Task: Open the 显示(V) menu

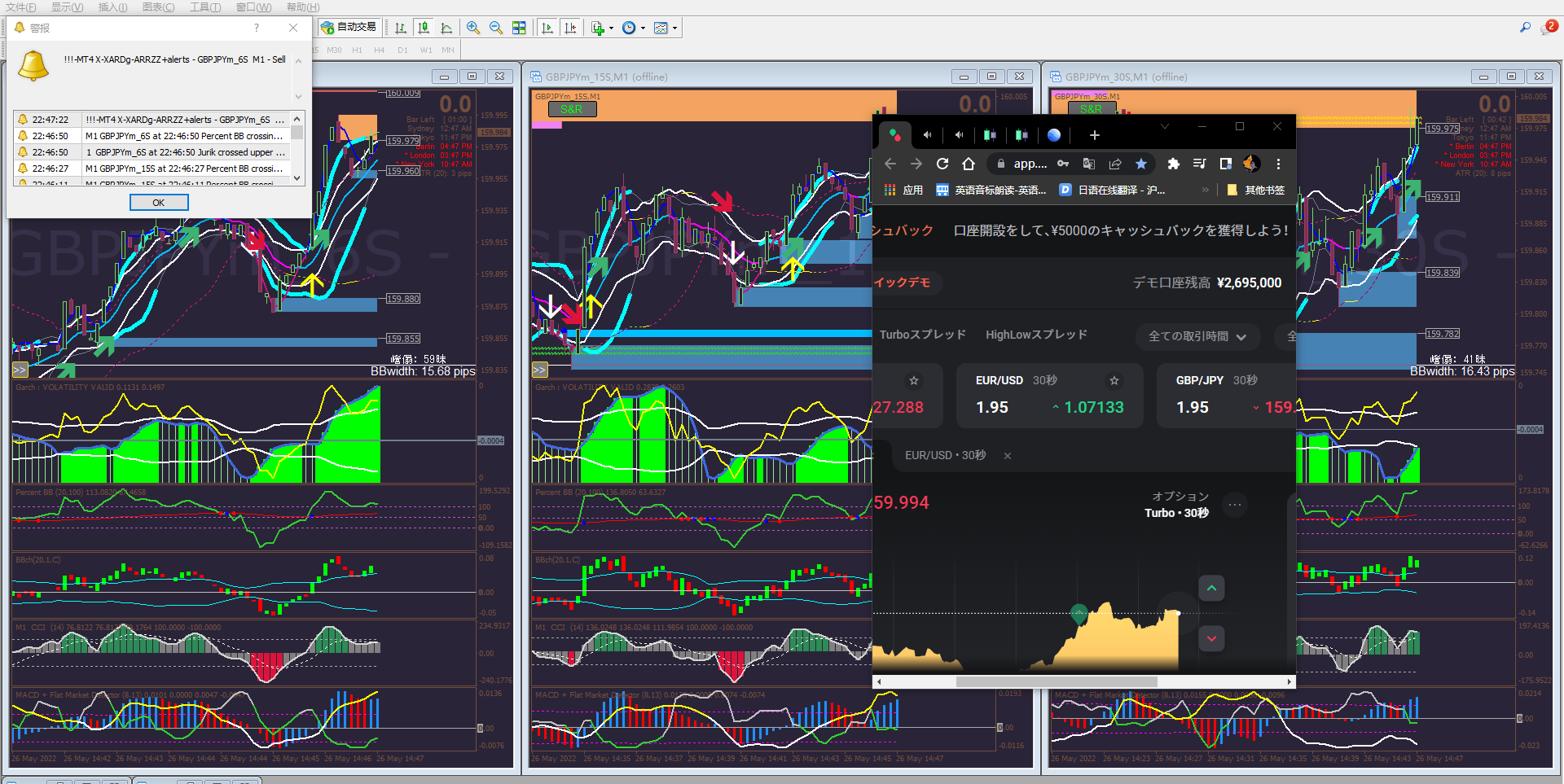Action: pos(68,7)
